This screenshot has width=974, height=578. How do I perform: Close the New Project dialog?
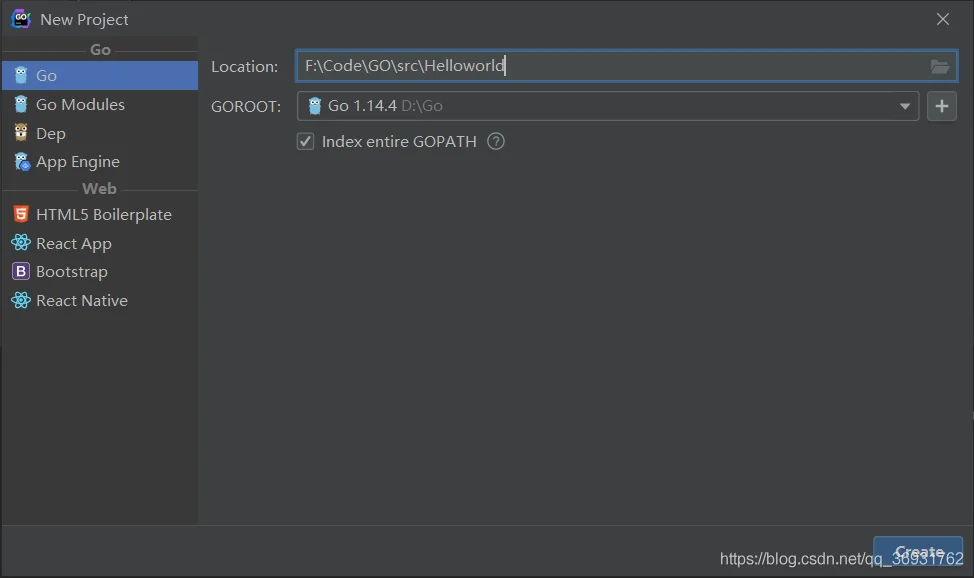pyautogui.click(x=942, y=19)
